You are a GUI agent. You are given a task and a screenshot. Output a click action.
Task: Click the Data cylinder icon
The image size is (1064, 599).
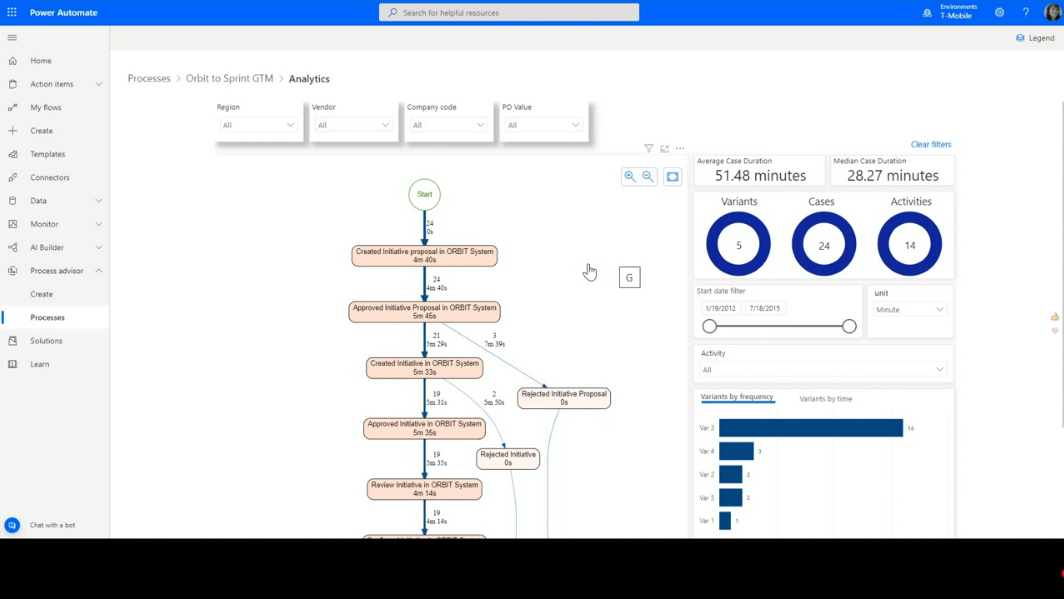12,201
